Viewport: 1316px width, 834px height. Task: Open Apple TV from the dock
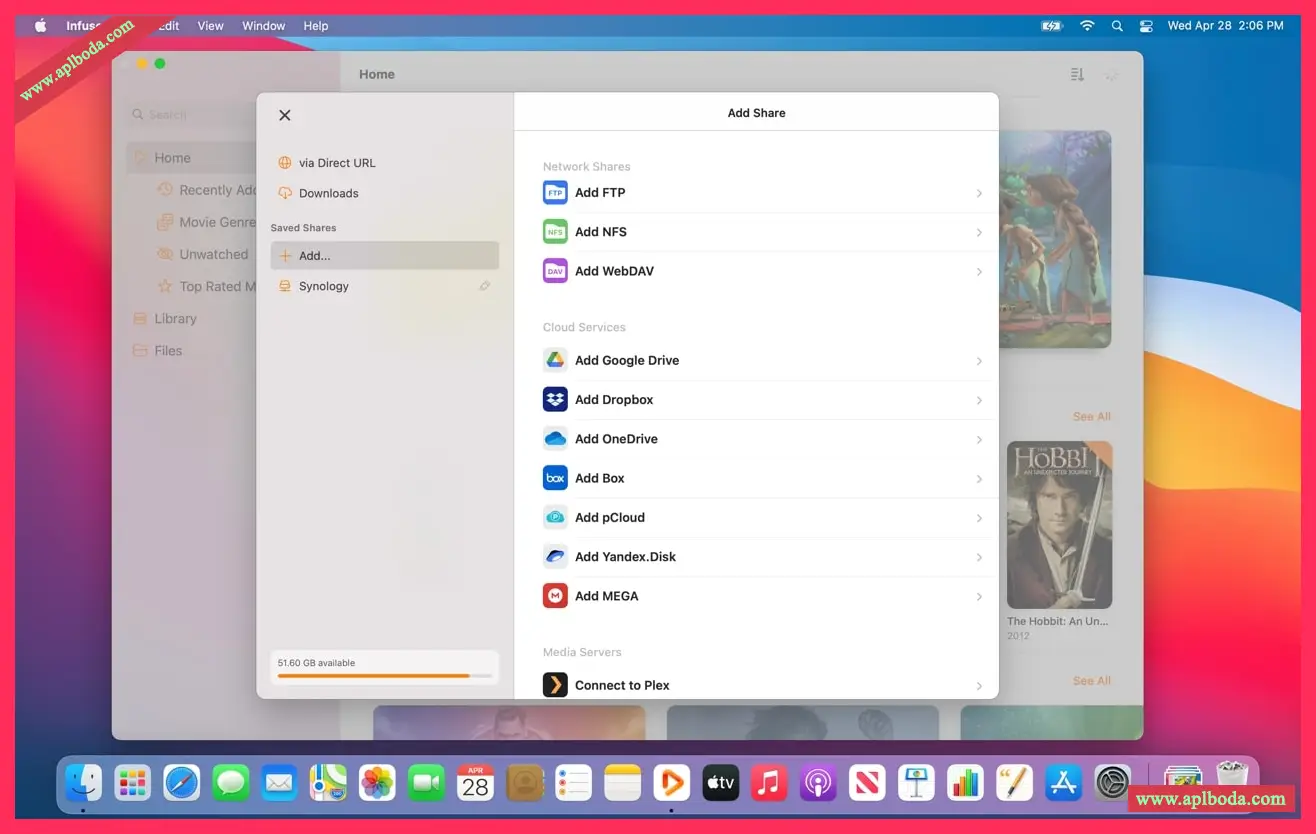(720, 784)
